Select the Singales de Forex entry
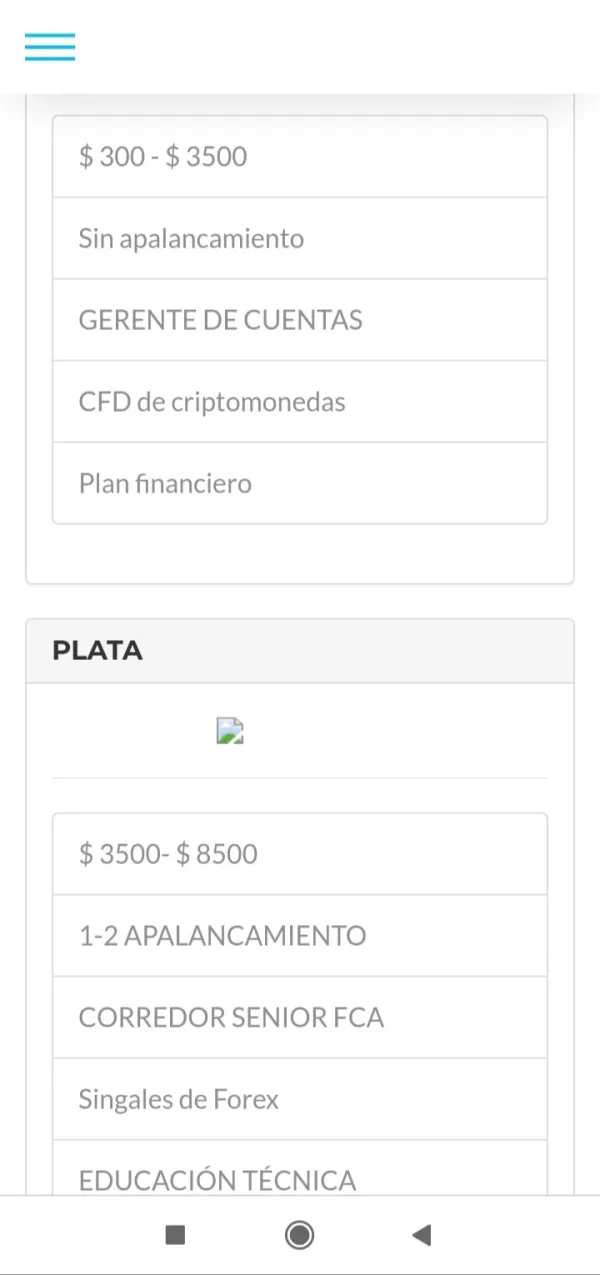The height and width of the screenshot is (1275, 600). coord(299,1100)
